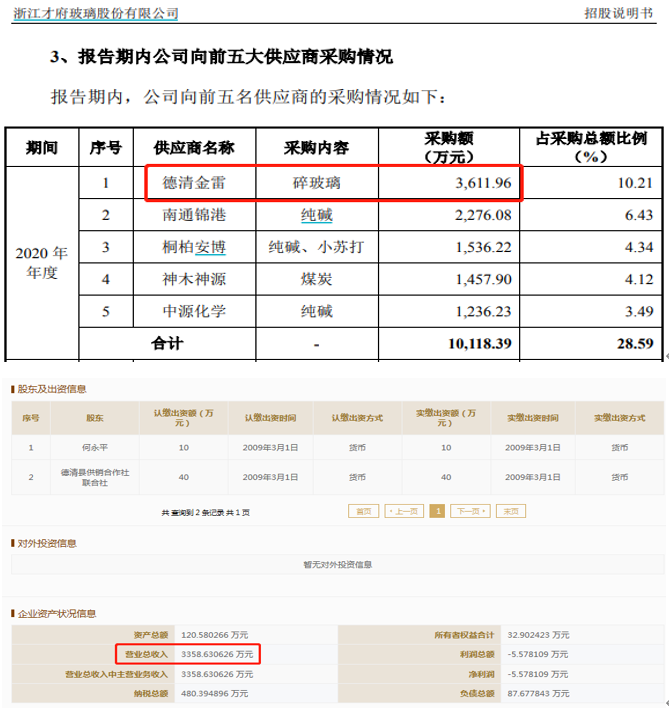Go to first page via 首页 button
Screen dimensions: 669x713
[363, 511]
